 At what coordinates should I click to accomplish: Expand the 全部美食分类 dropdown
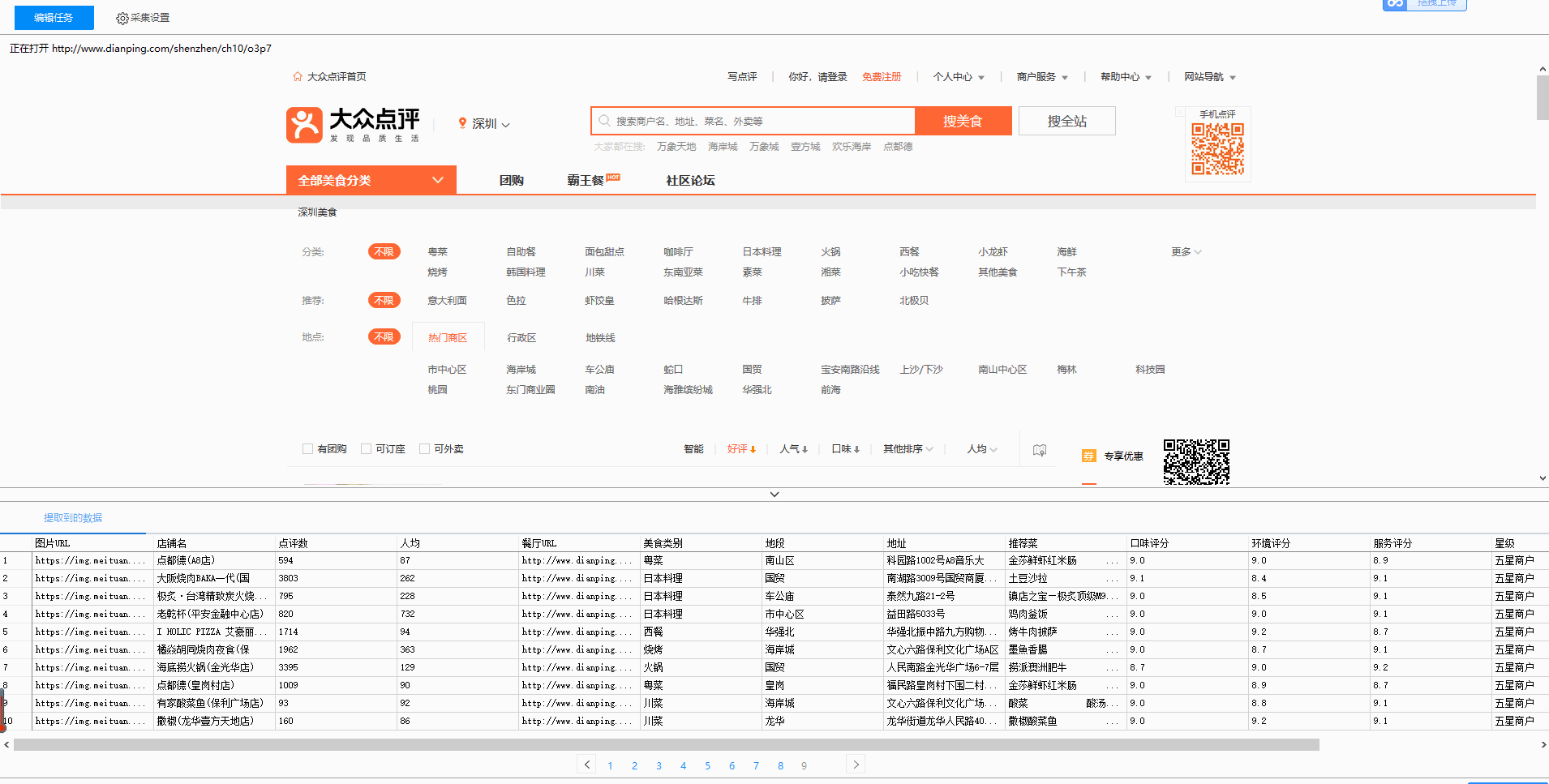click(371, 180)
